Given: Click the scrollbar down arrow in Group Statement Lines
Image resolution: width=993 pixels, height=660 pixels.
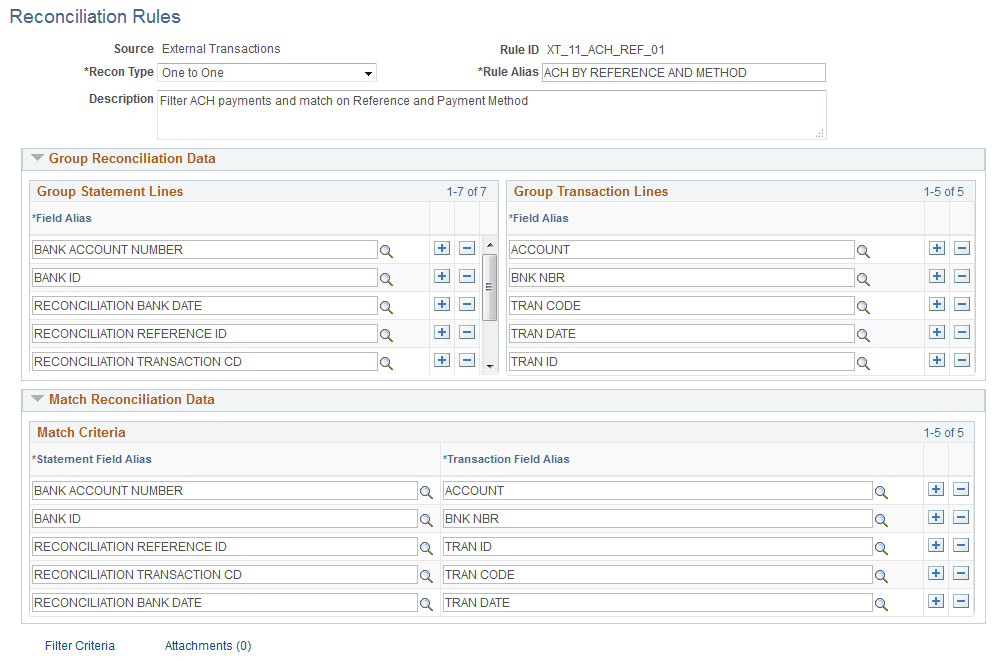Looking at the screenshot, I should 489,366.
